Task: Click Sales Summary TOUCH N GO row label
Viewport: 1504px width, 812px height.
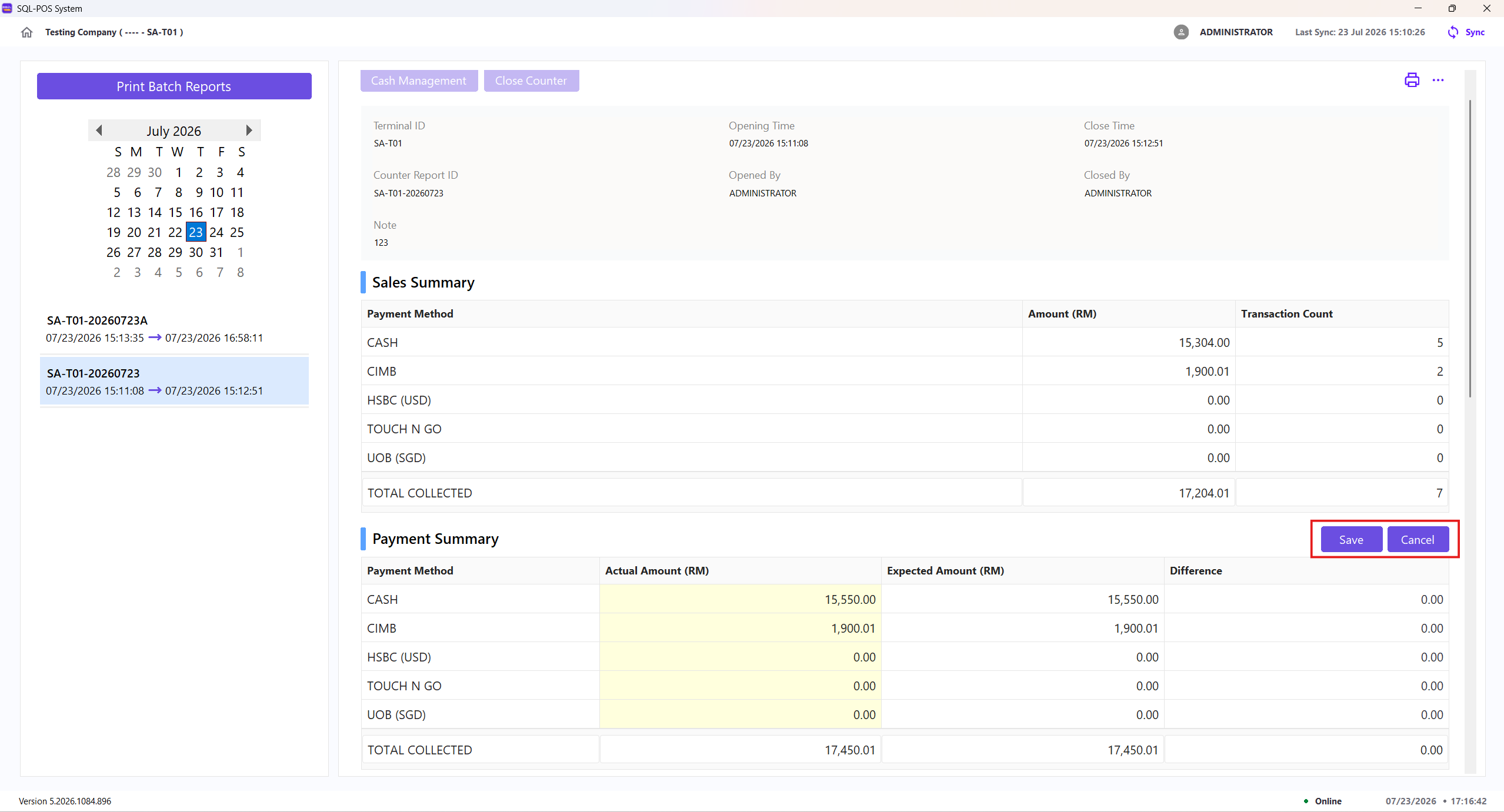Action: coord(404,429)
